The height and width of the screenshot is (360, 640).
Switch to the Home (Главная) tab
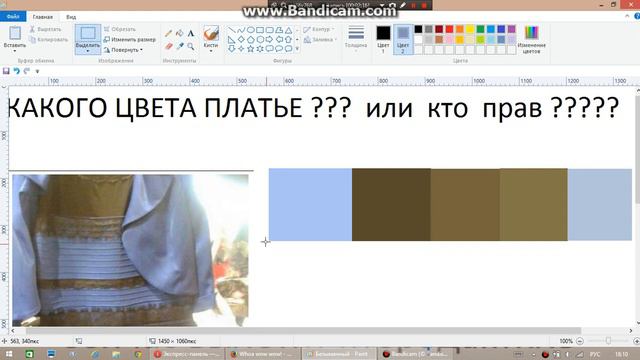click(x=42, y=17)
